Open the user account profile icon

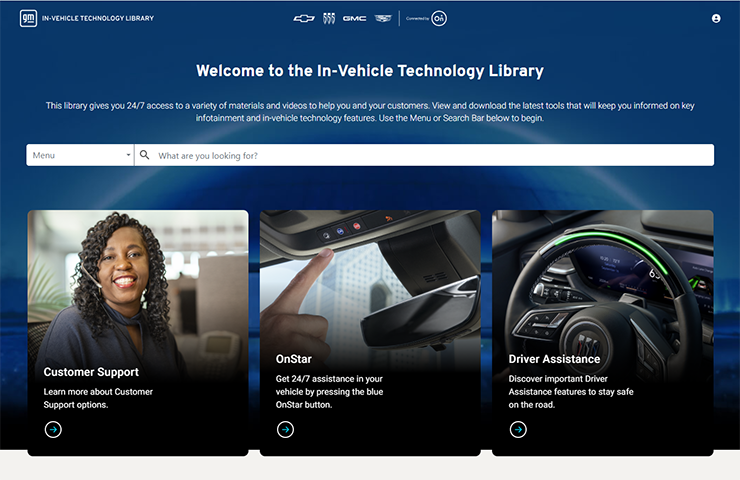[x=716, y=18]
